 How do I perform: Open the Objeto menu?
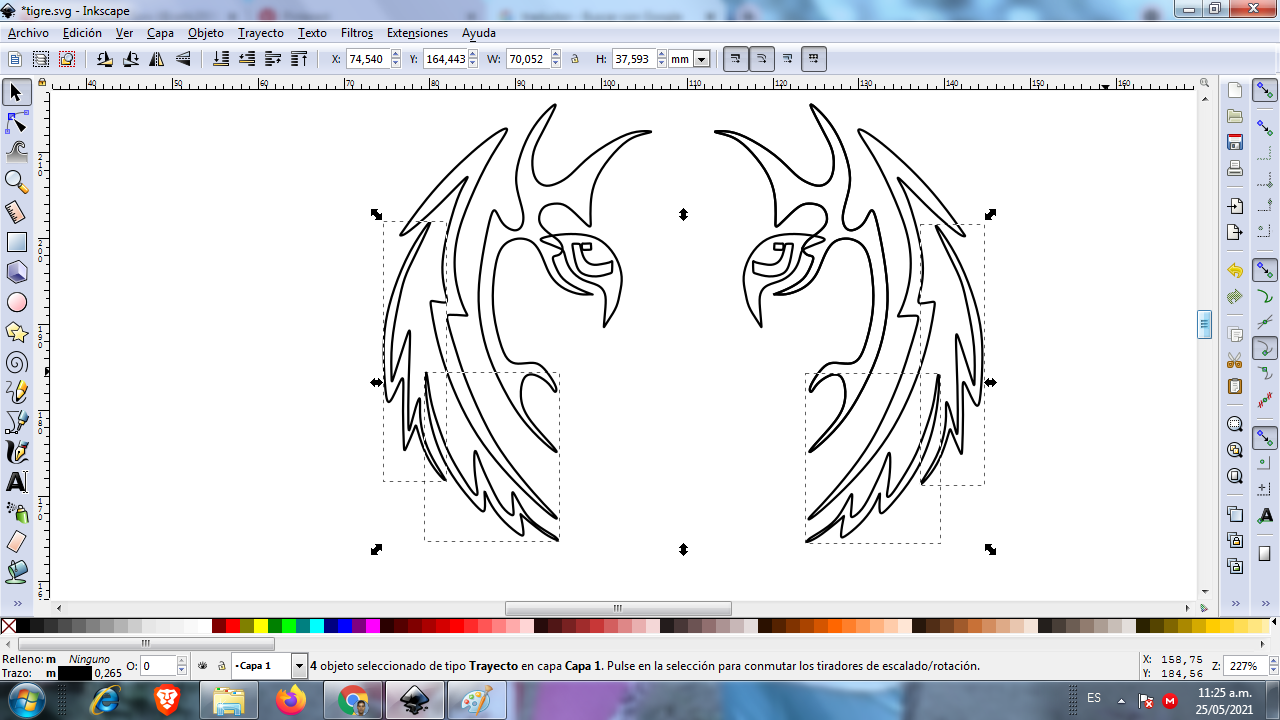pos(206,33)
